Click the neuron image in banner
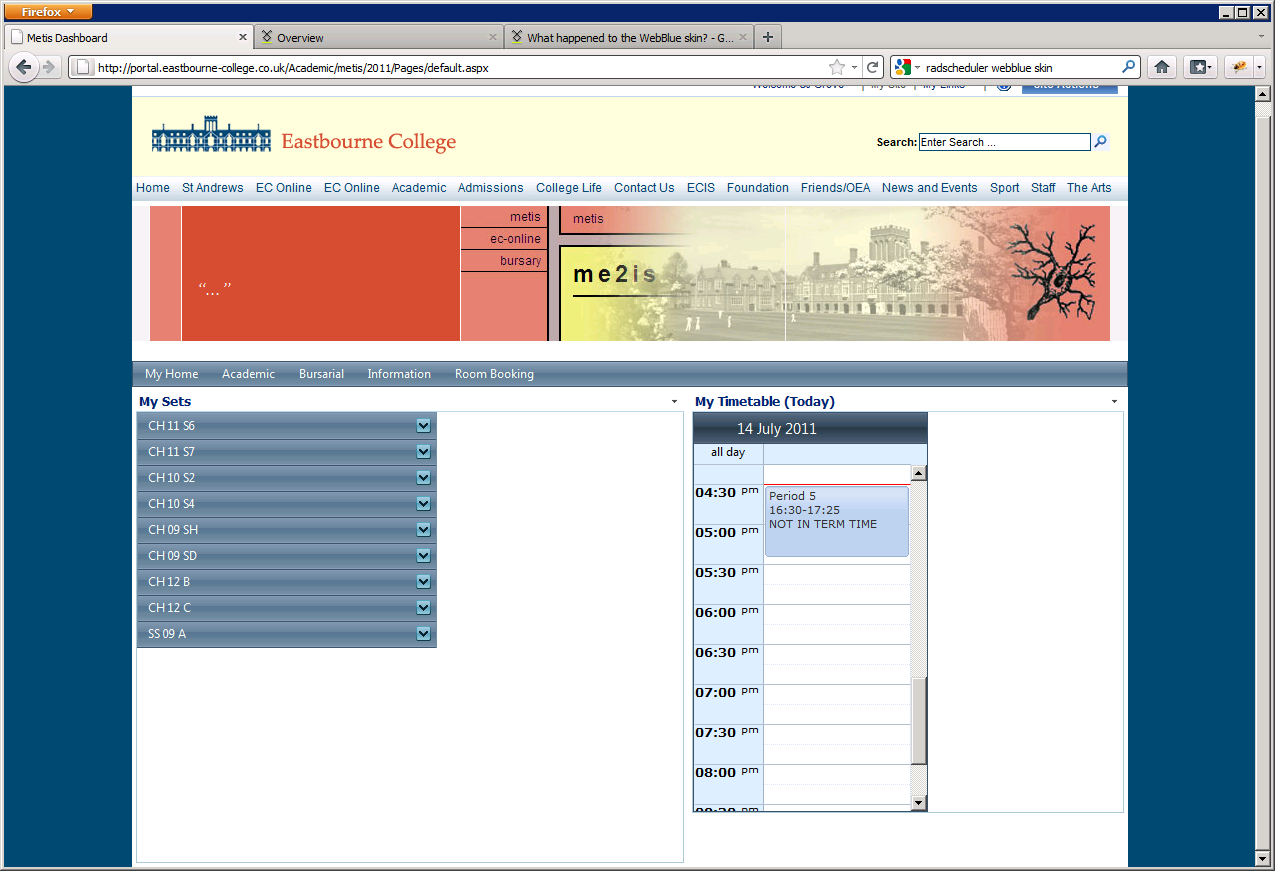The height and width of the screenshot is (871, 1275). pyautogui.click(x=1052, y=271)
